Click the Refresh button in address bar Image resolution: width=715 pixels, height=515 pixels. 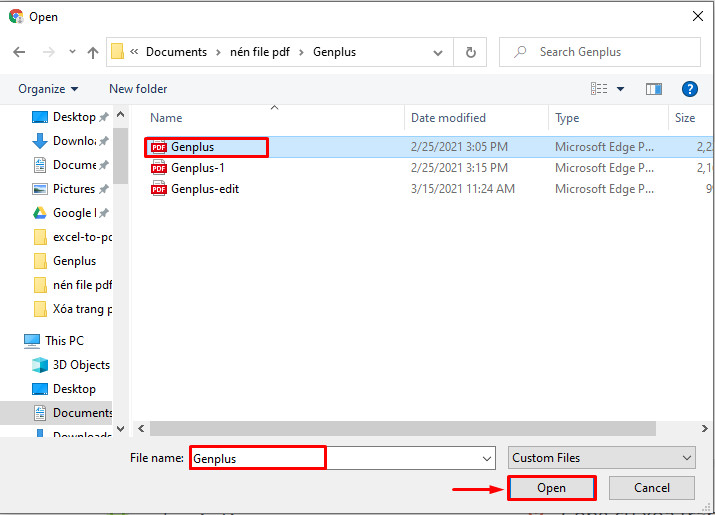(x=470, y=52)
